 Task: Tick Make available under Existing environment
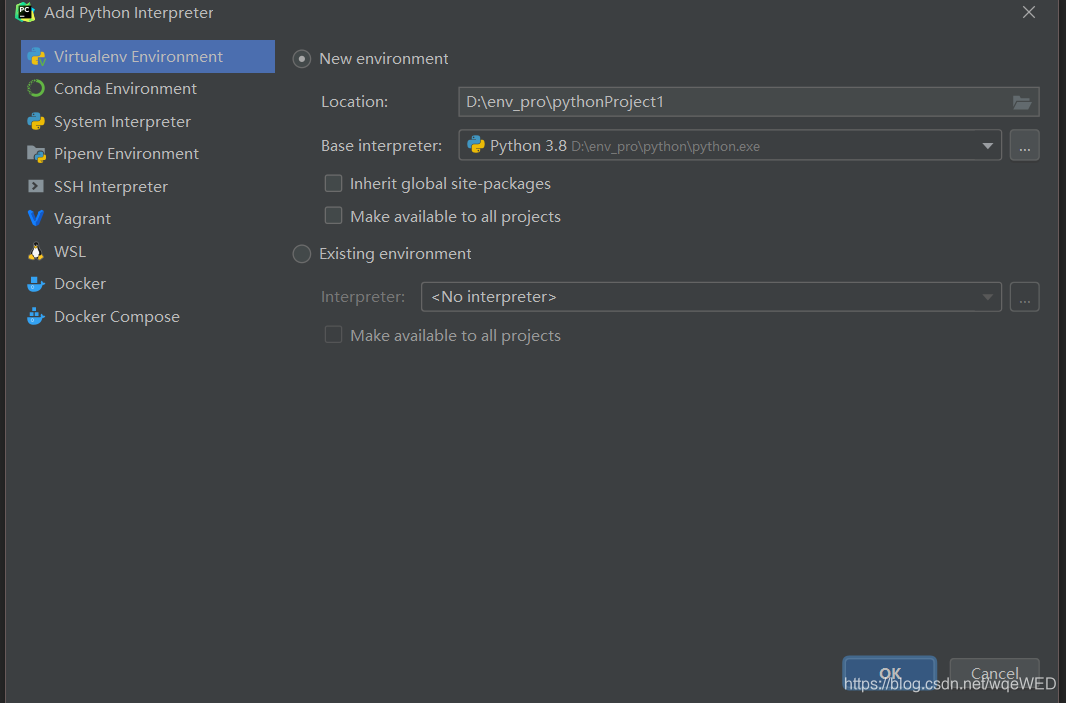click(333, 335)
